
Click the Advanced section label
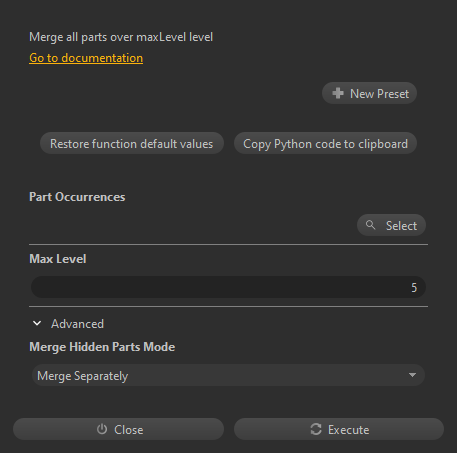[x=77, y=324]
